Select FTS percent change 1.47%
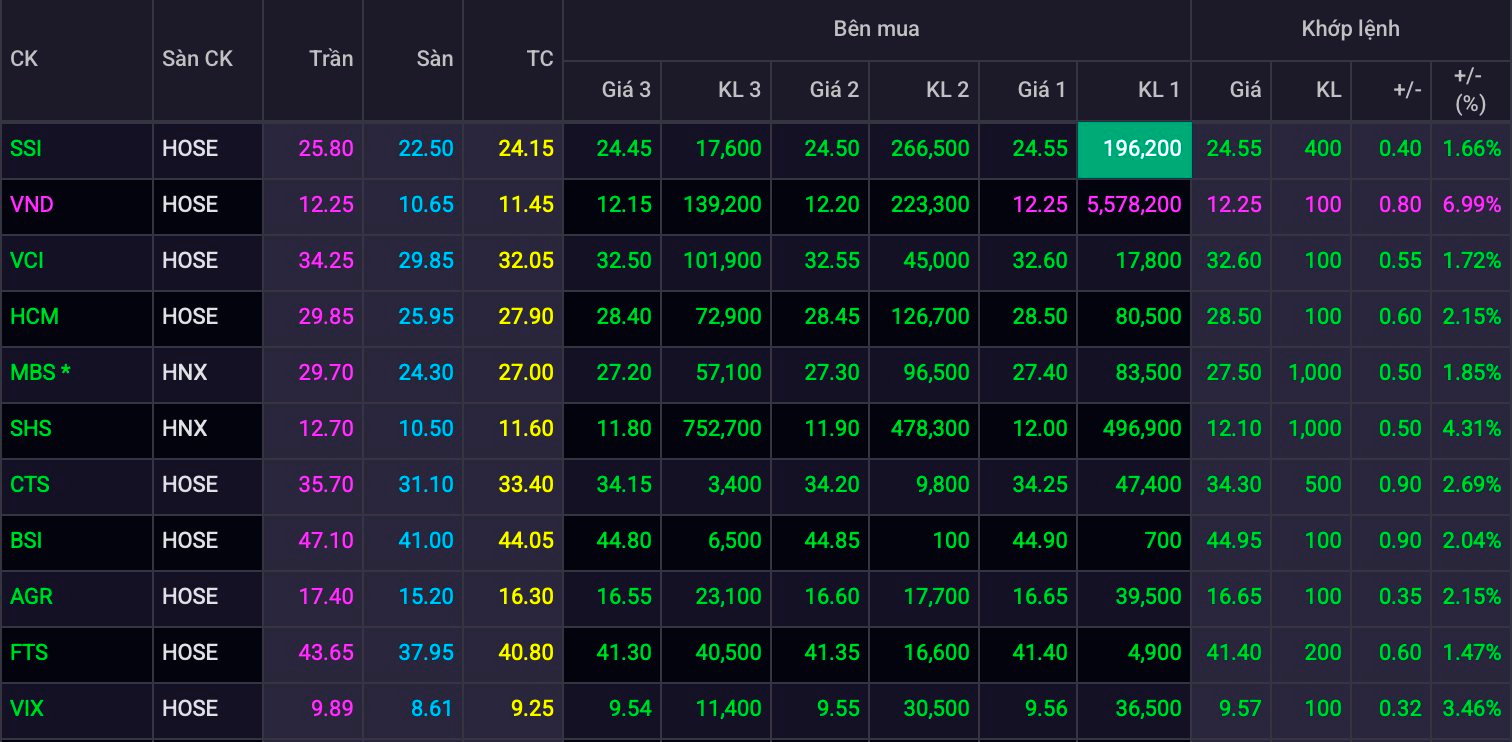Image resolution: width=1512 pixels, height=742 pixels. point(1472,653)
